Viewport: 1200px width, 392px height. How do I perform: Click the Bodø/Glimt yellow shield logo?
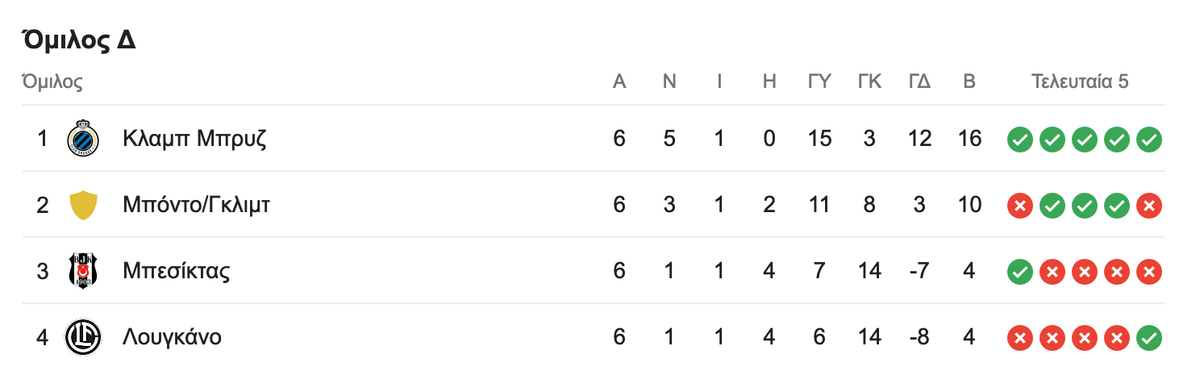tap(83, 205)
